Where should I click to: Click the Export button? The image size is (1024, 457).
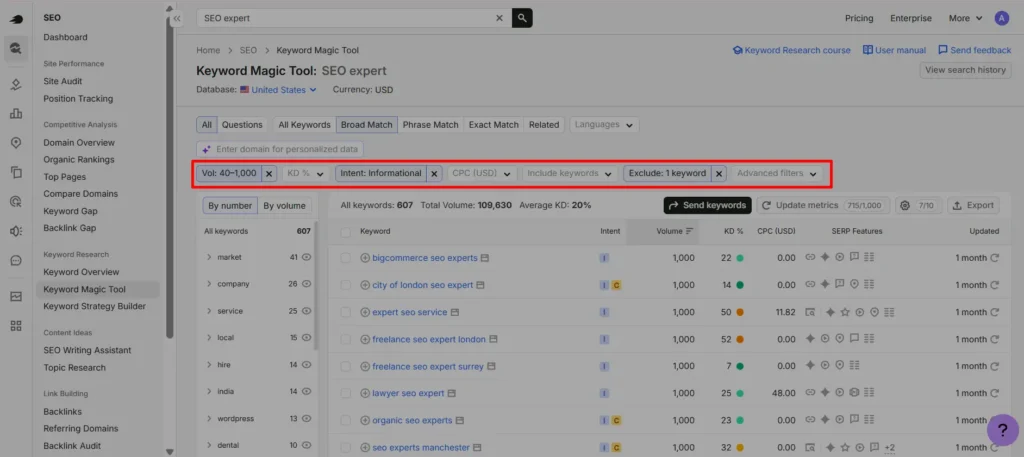(973, 206)
